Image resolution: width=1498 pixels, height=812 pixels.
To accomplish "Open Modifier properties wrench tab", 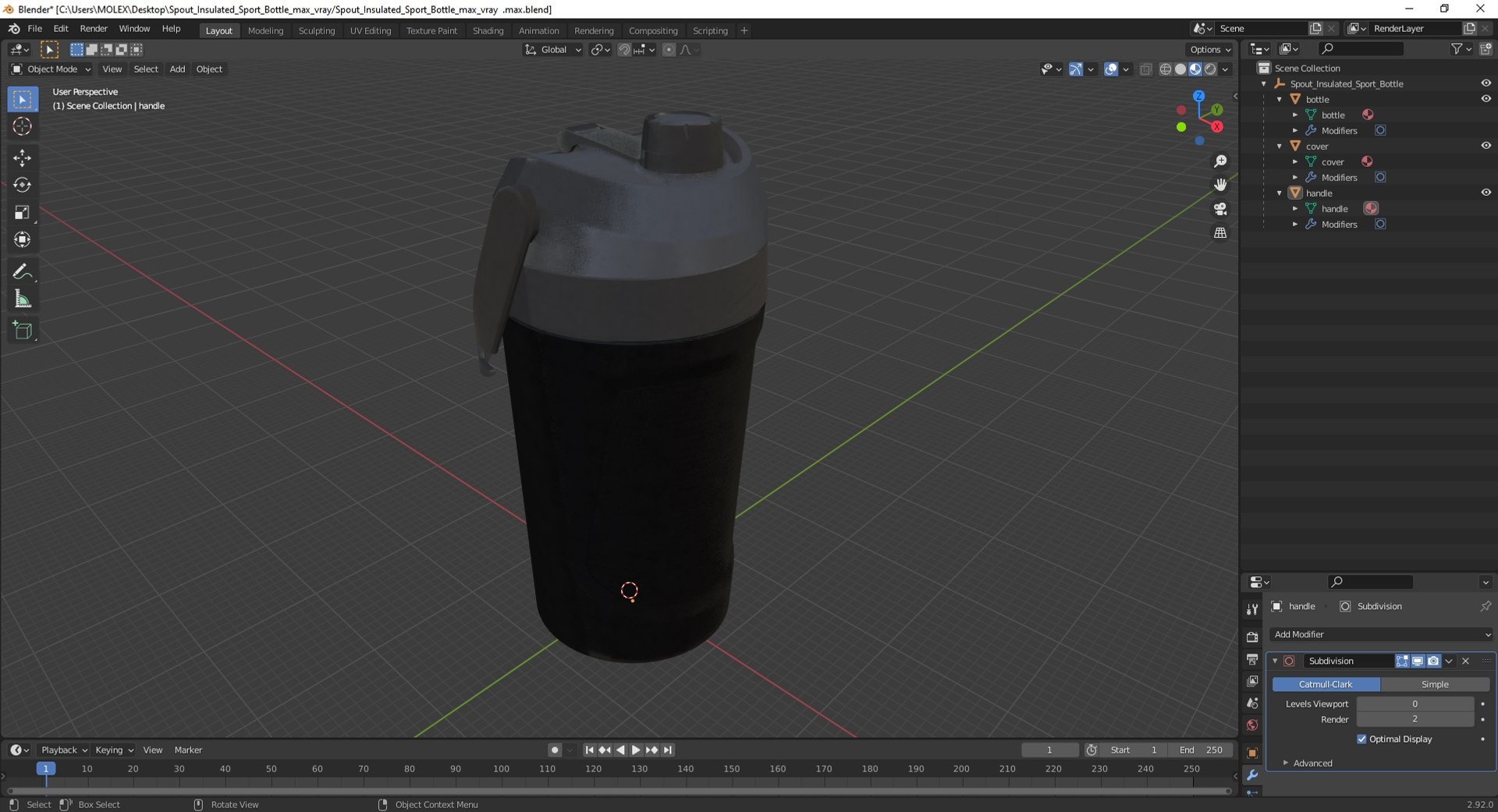I will click(x=1252, y=775).
